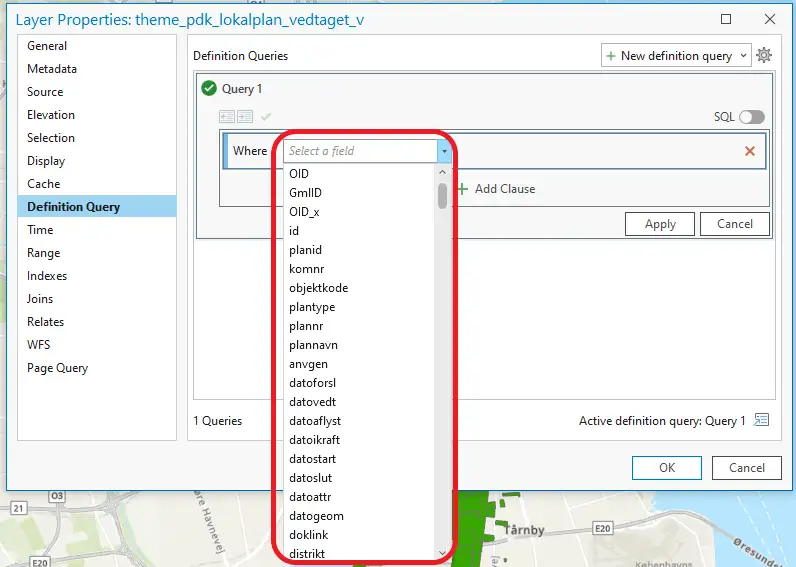796x567 pixels.
Task: Click the group clause icon
Action: pyautogui.click(x=227, y=117)
